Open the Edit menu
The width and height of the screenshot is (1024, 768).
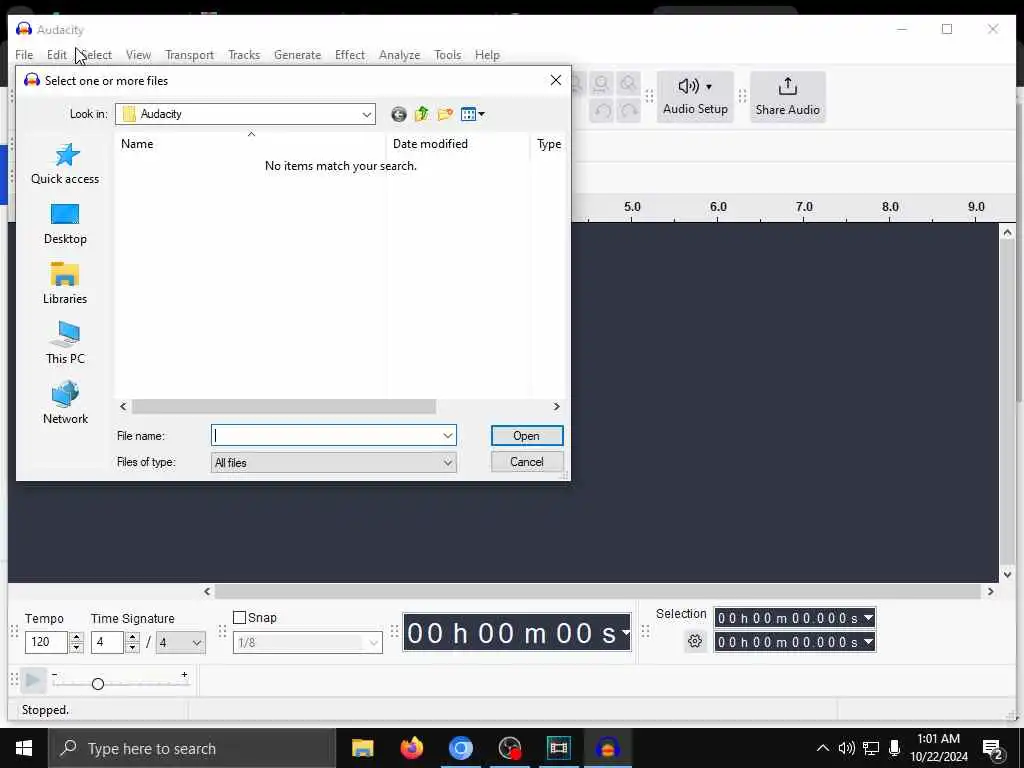[x=57, y=55]
